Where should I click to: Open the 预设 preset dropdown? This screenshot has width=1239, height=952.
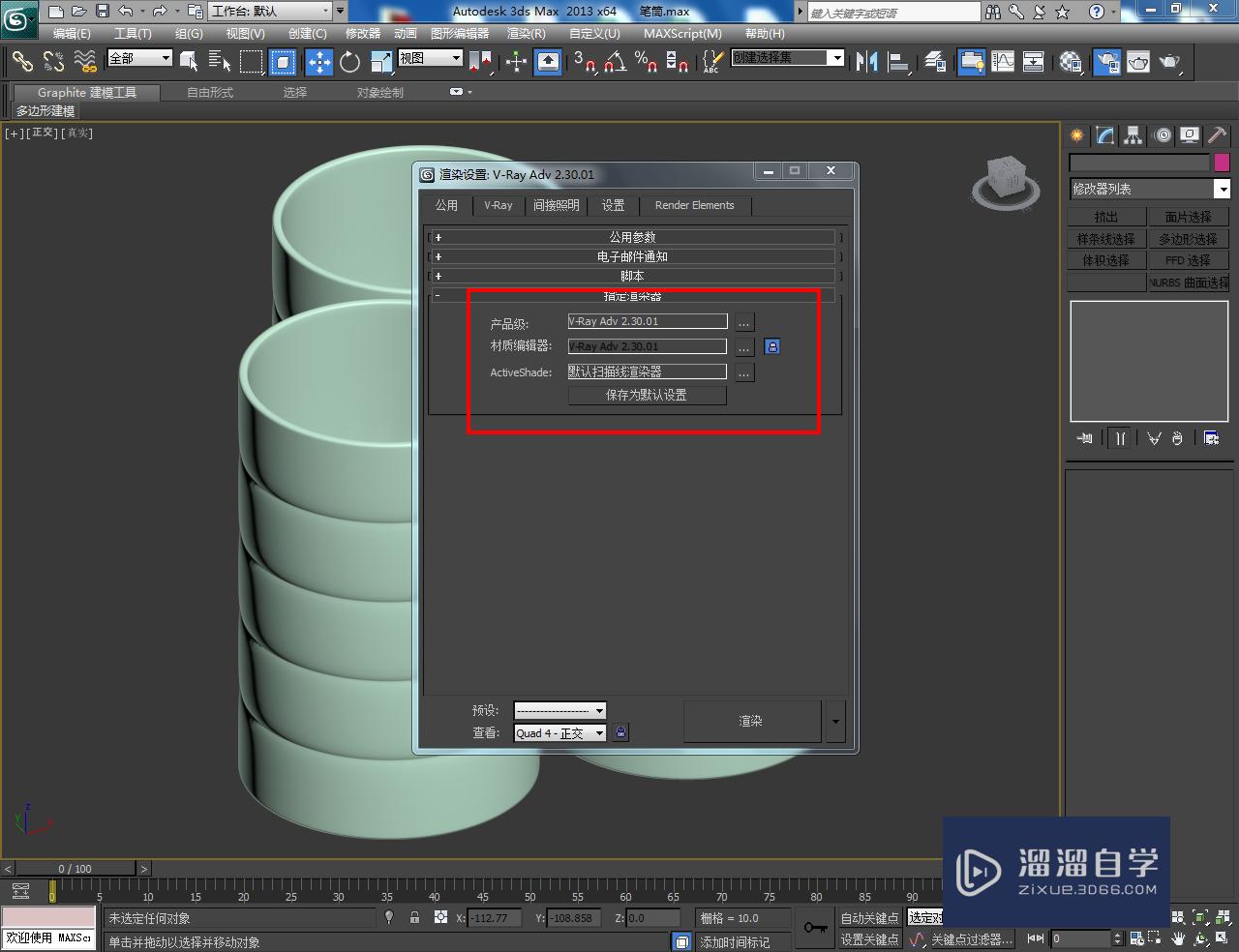pos(559,710)
